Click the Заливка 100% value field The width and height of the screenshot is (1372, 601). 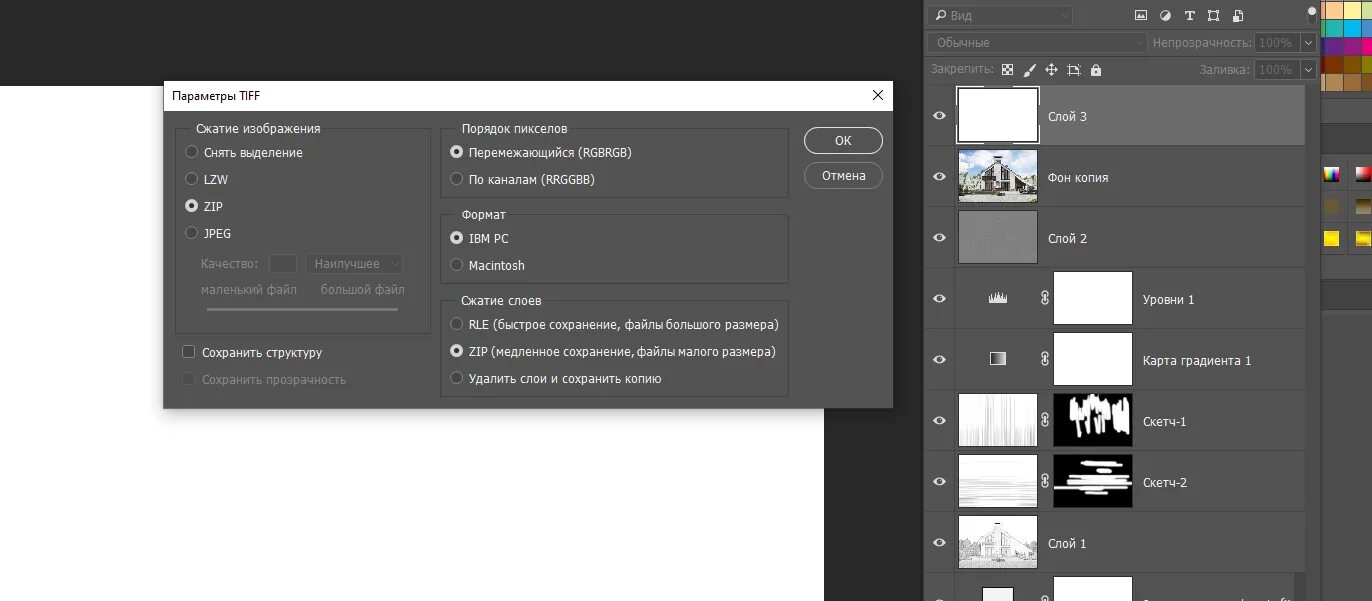[x=1276, y=70]
